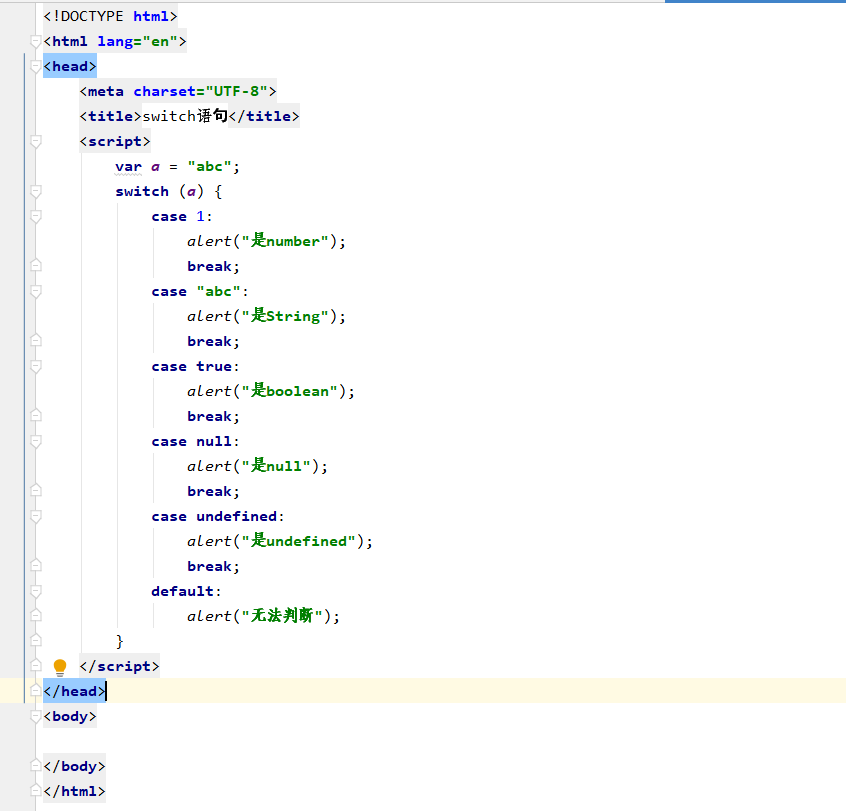Fold the case "abc": block

(x=36, y=291)
